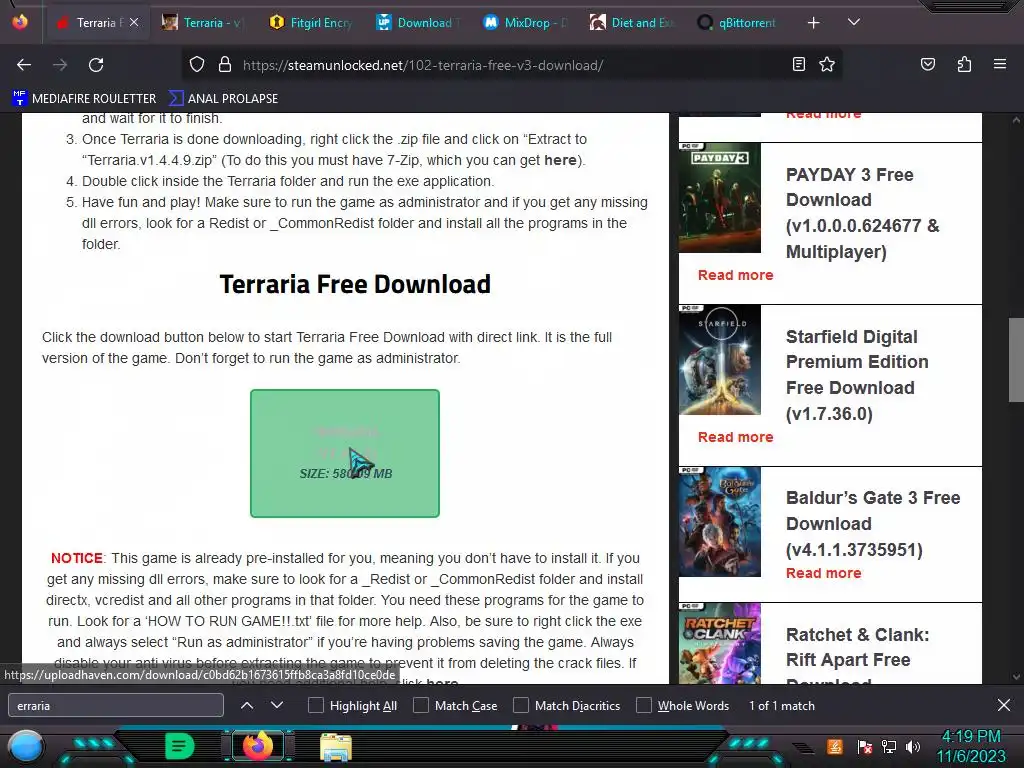This screenshot has width=1024, height=768.
Task: Open the tracking protection shield icon
Action: click(x=197, y=65)
